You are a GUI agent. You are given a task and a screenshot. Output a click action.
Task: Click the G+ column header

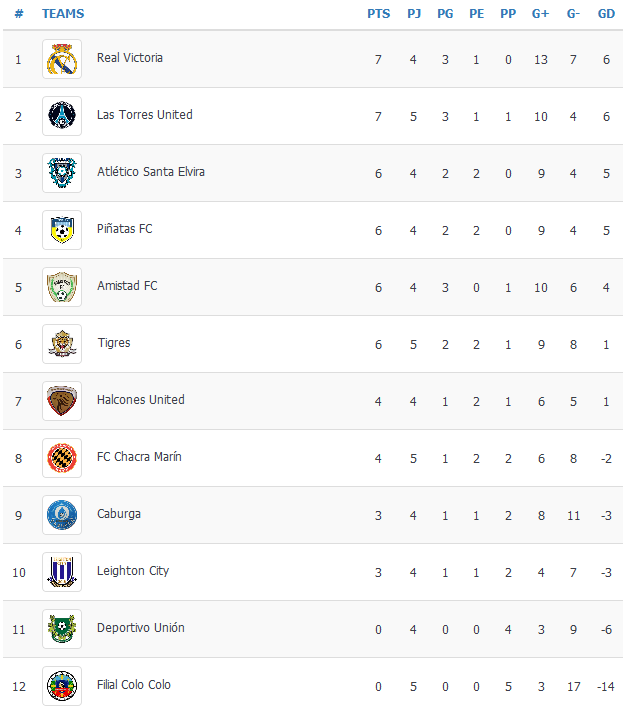click(540, 14)
